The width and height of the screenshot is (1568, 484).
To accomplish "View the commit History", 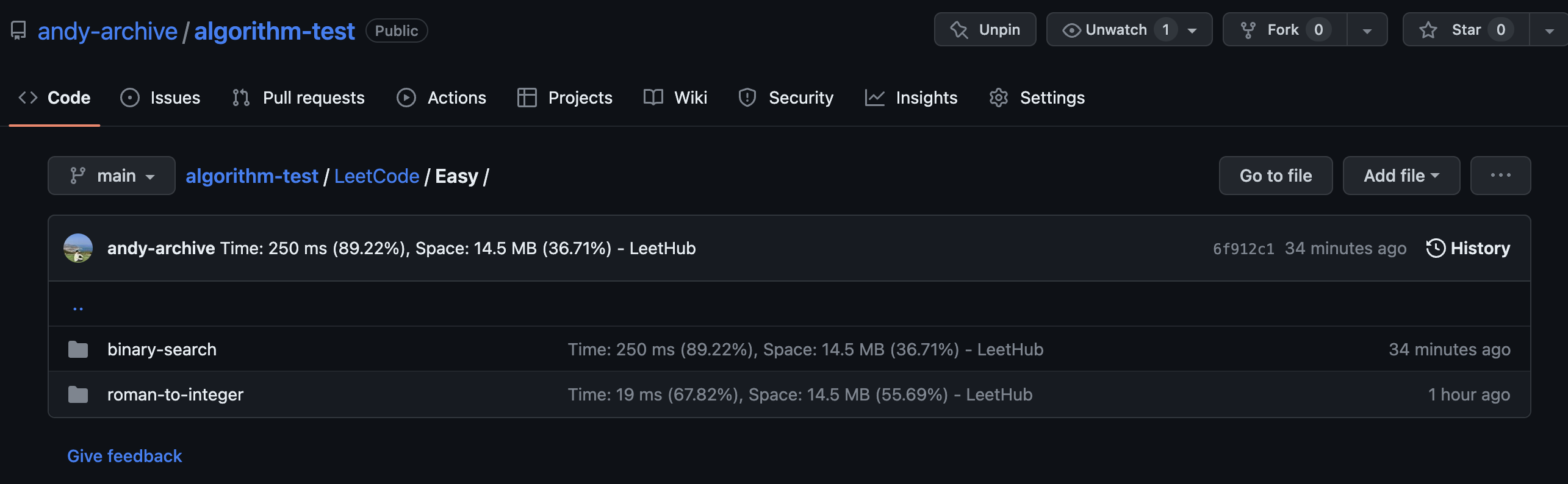I will click(1468, 248).
